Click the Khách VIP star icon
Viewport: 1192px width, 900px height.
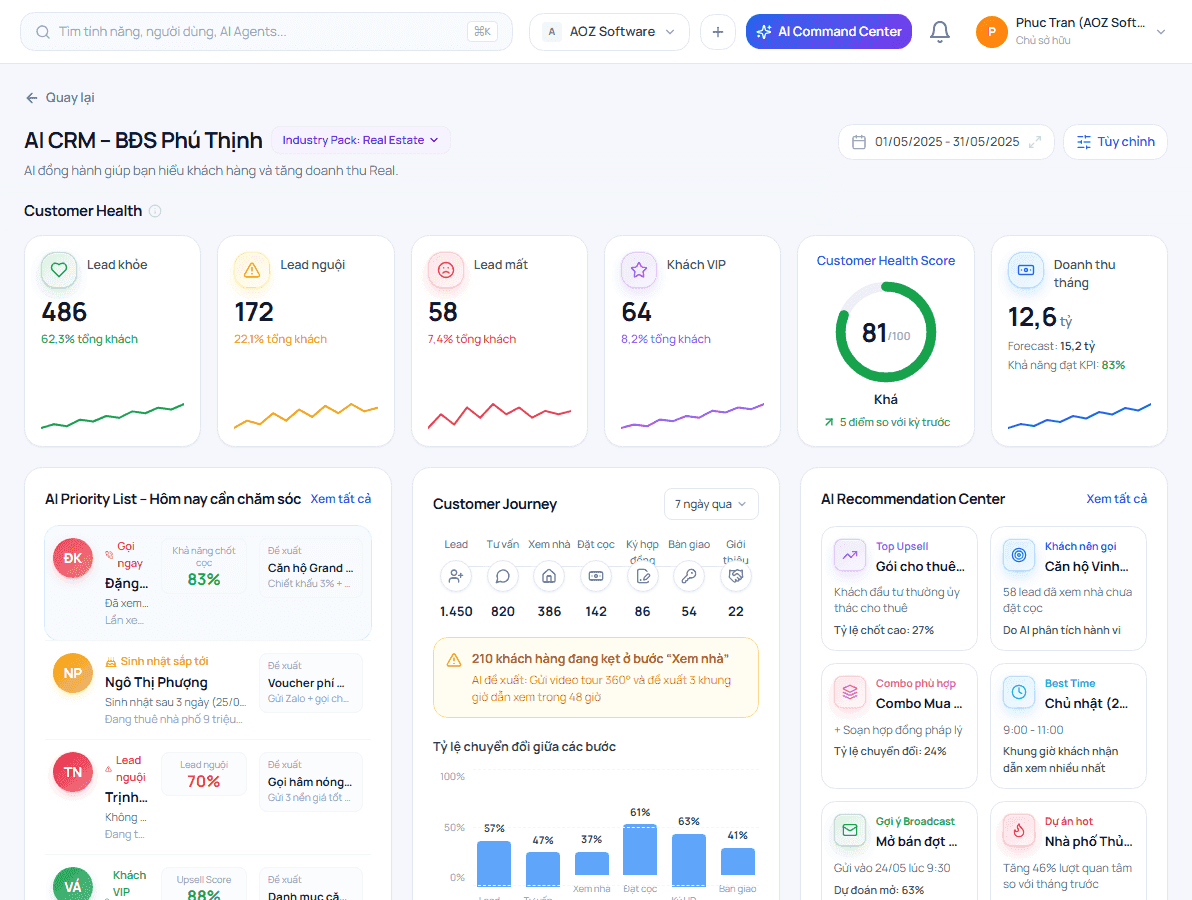point(639,270)
